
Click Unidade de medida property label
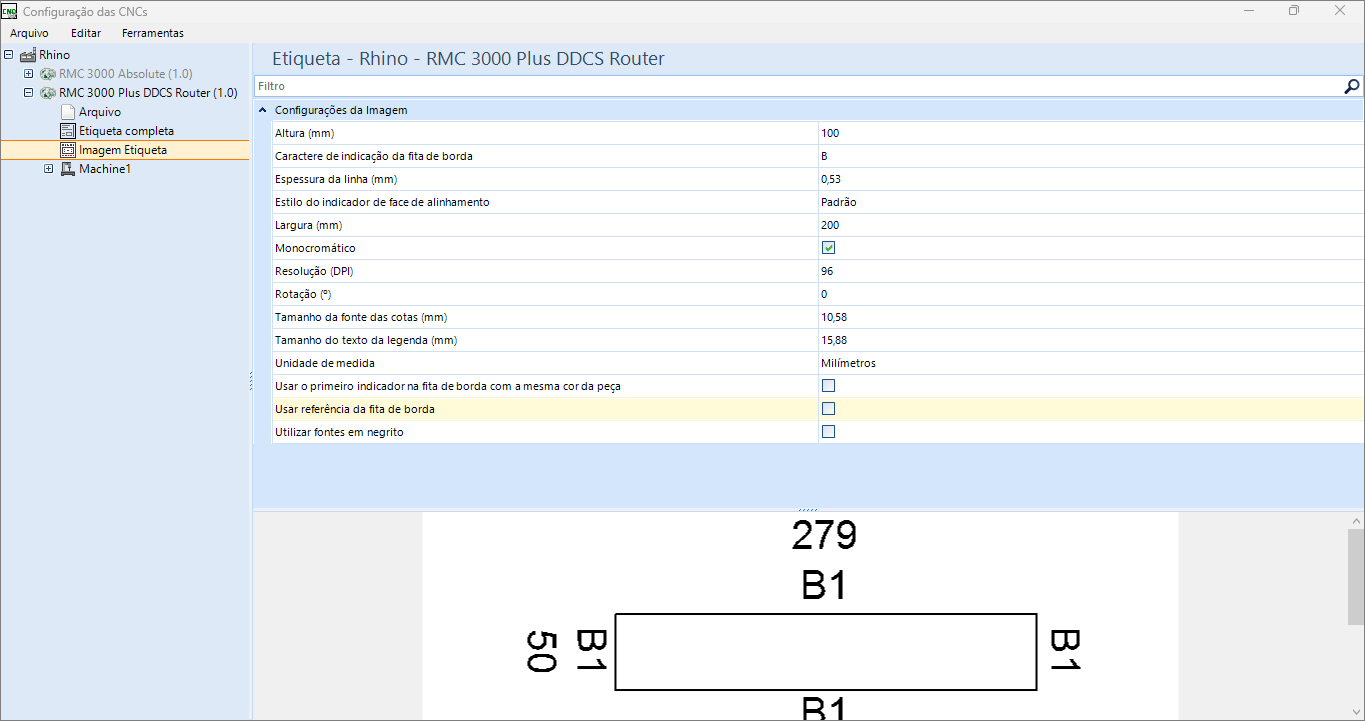tap(324, 363)
